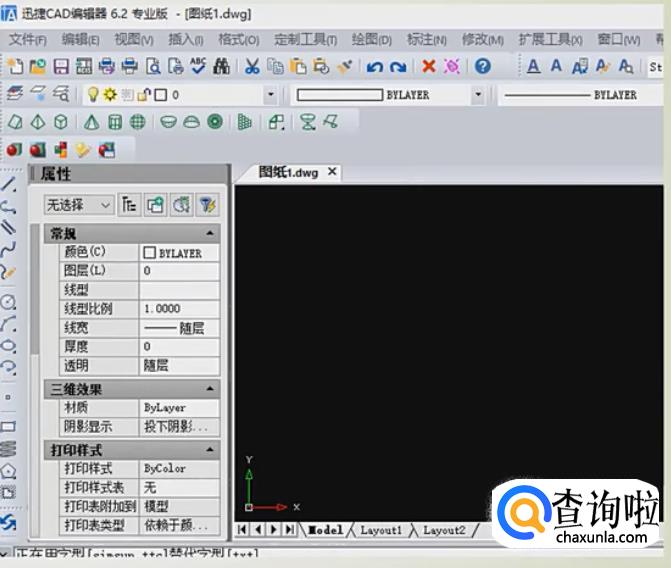Switch to the Model tab
This screenshot has width=671, height=568.
[326, 530]
